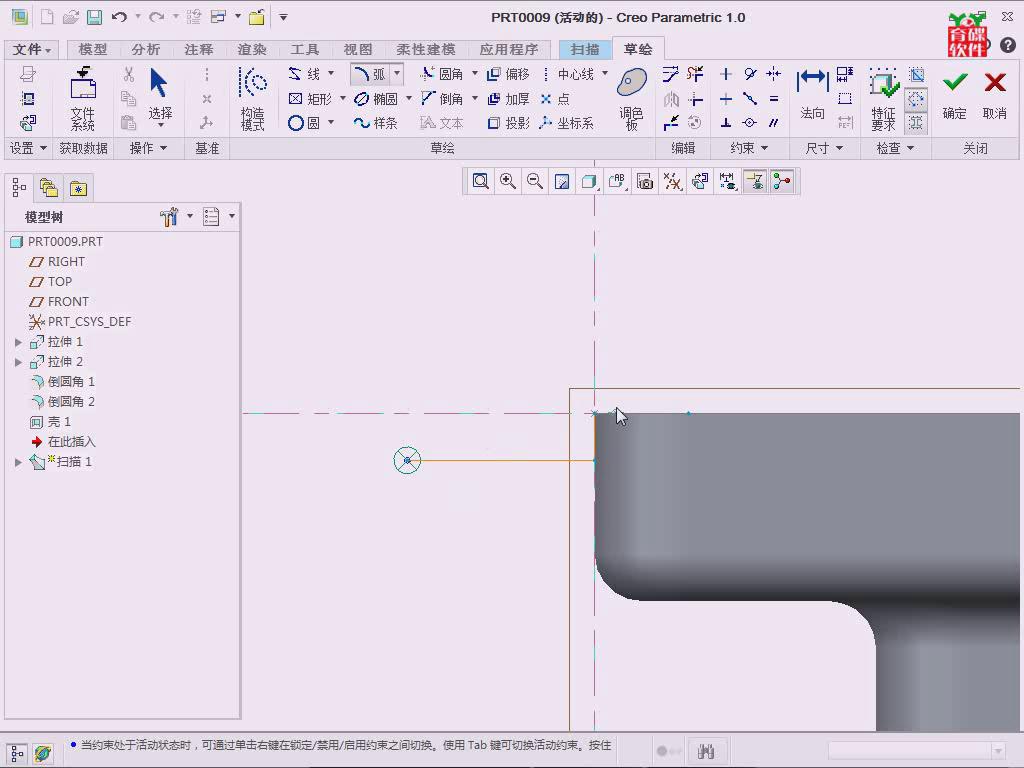Open the 检查 group dropdown
1024x768 pixels.
[x=895, y=148]
